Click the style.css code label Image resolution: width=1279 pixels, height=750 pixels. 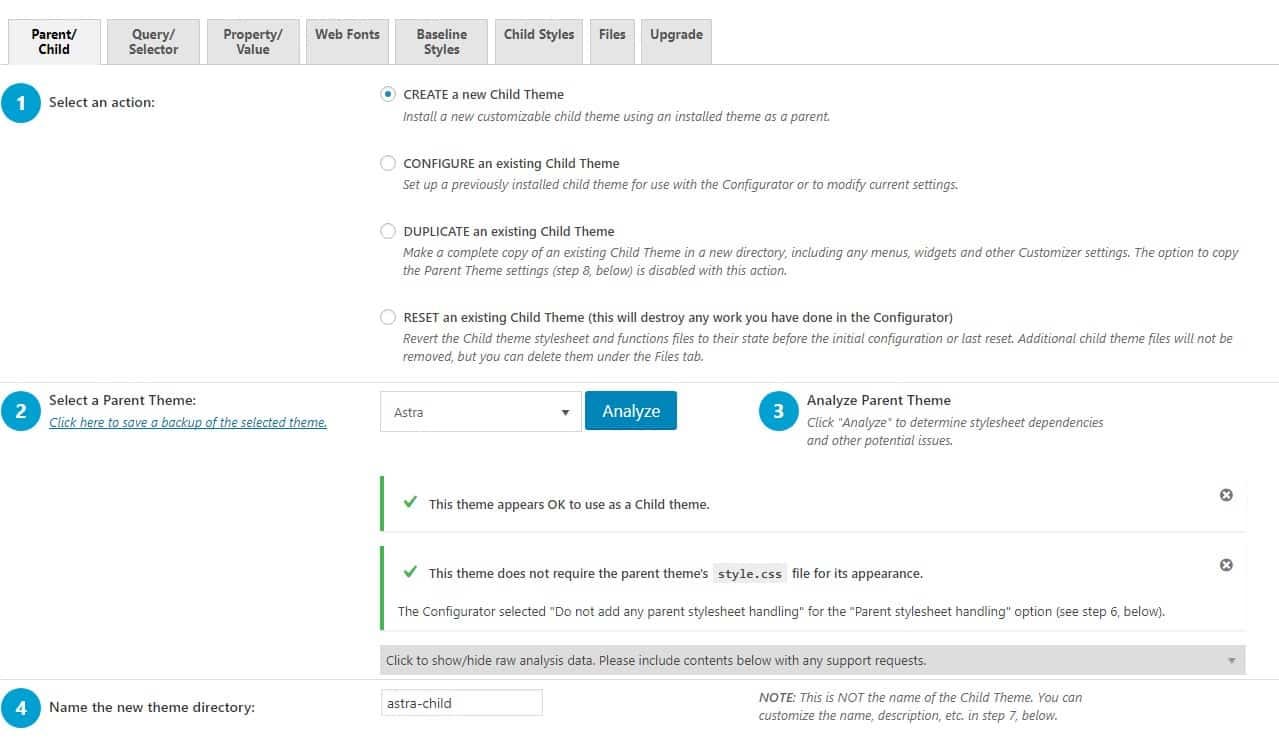click(750, 574)
